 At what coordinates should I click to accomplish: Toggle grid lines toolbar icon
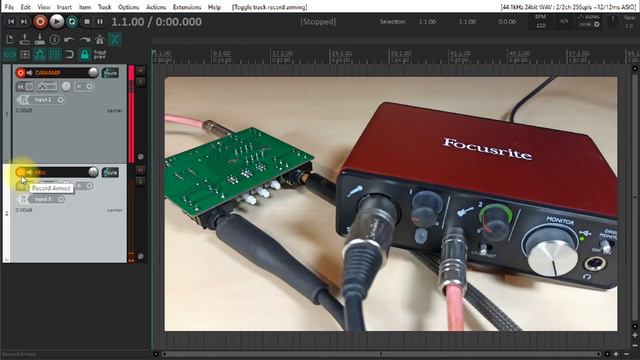tap(54, 54)
